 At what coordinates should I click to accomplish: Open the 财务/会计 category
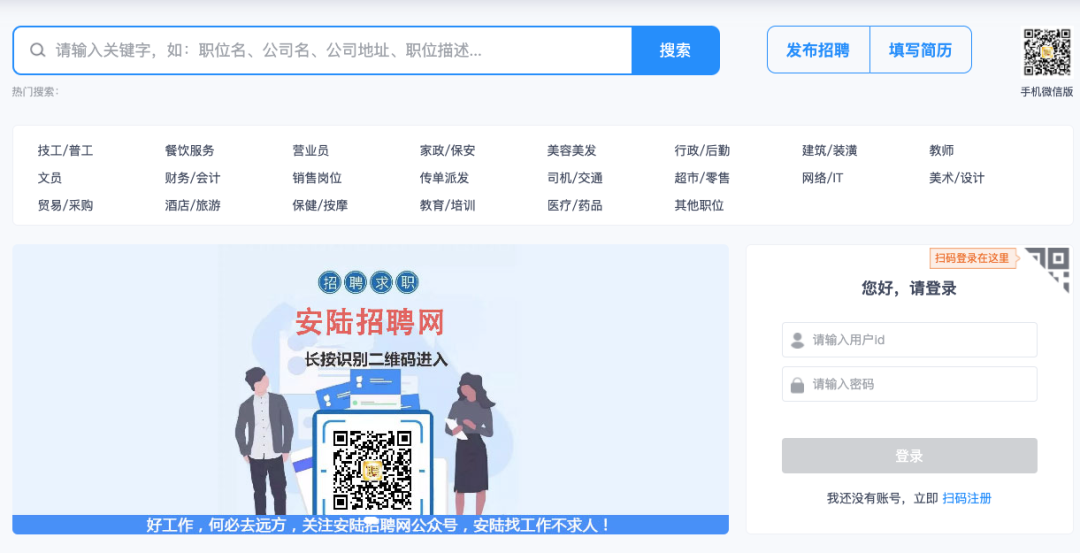click(192, 178)
